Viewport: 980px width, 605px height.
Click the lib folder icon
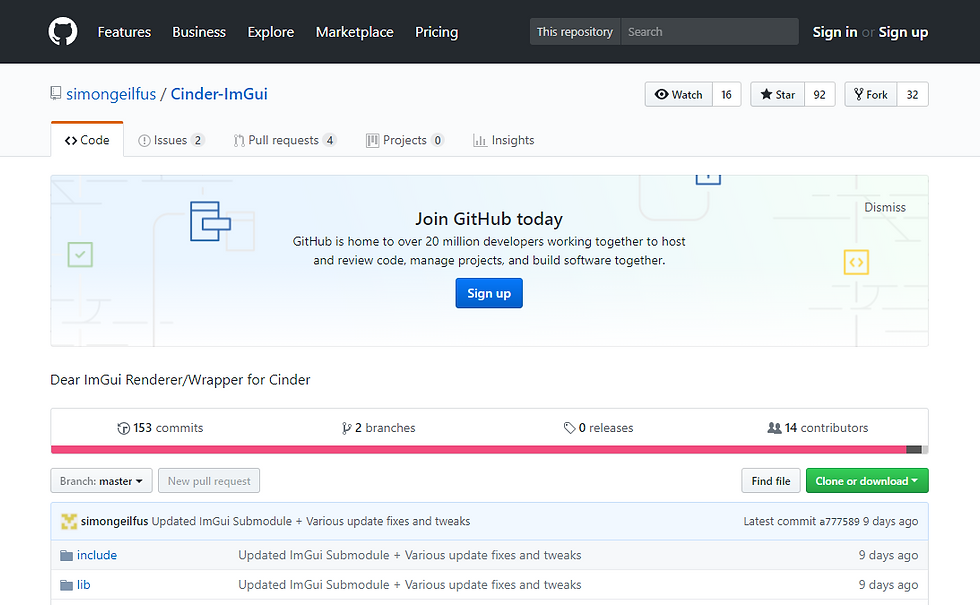tap(66, 585)
